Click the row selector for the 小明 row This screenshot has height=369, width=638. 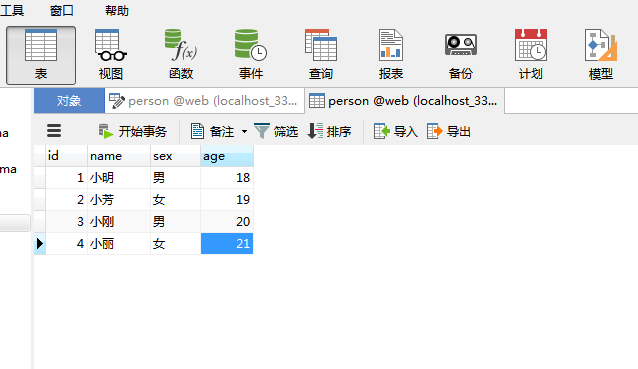click(39, 178)
